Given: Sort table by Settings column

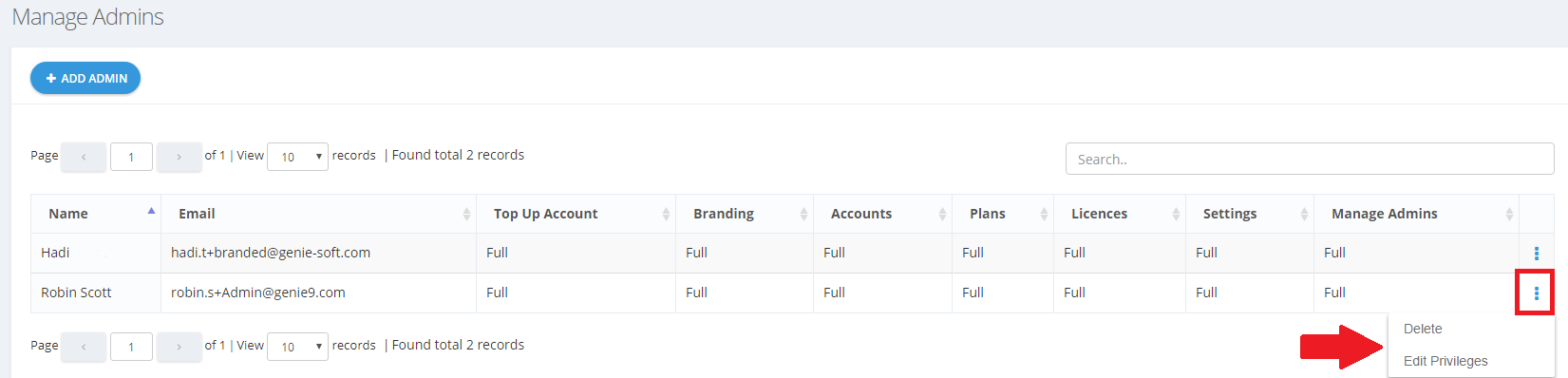Looking at the screenshot, I should [x=1250, y=214].
